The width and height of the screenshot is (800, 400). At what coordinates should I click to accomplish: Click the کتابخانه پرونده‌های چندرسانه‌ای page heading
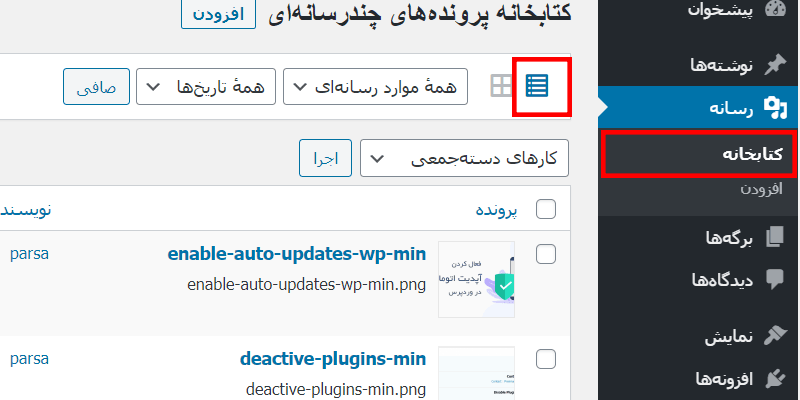pos(420,13)
